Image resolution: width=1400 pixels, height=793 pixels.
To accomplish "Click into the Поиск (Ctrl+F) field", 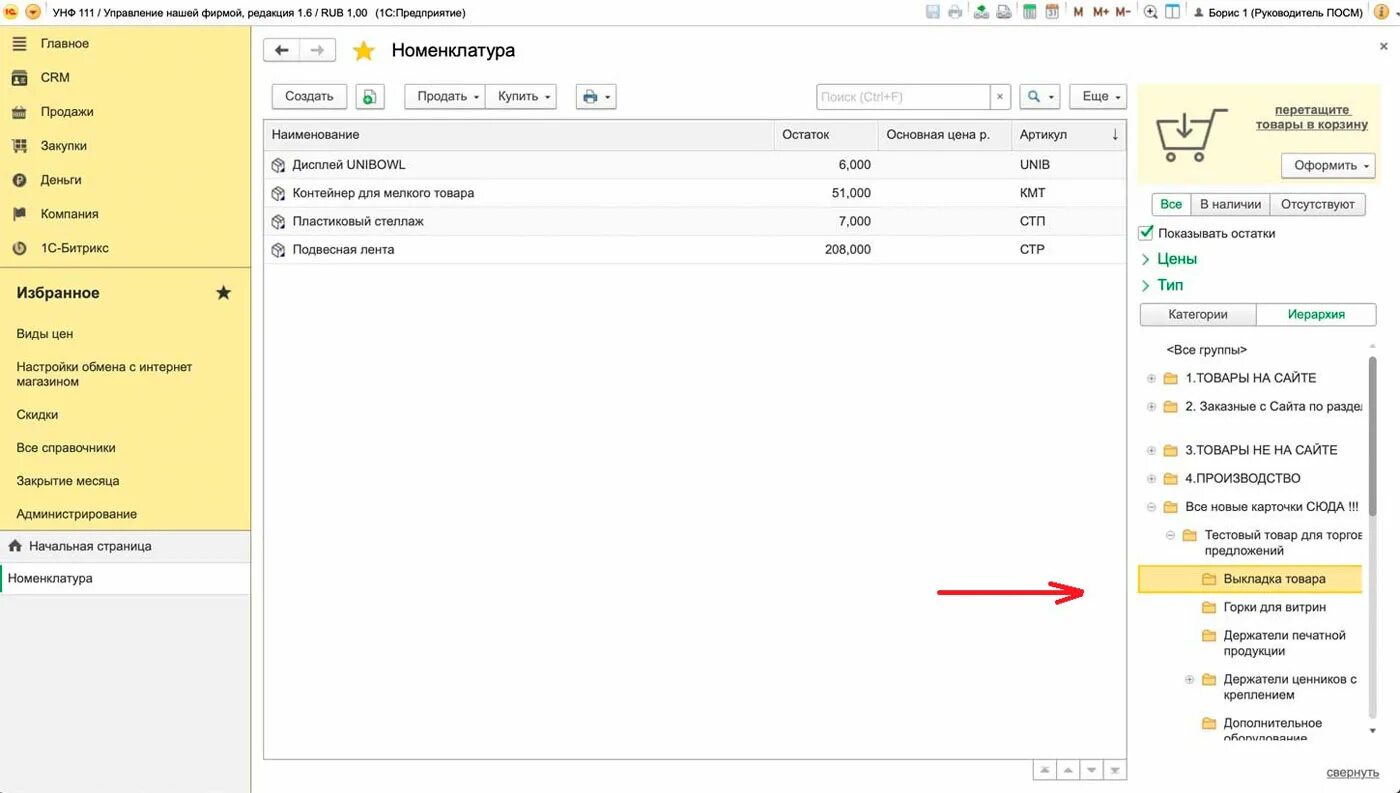I will pyautogui.click(x=904, y=97).
